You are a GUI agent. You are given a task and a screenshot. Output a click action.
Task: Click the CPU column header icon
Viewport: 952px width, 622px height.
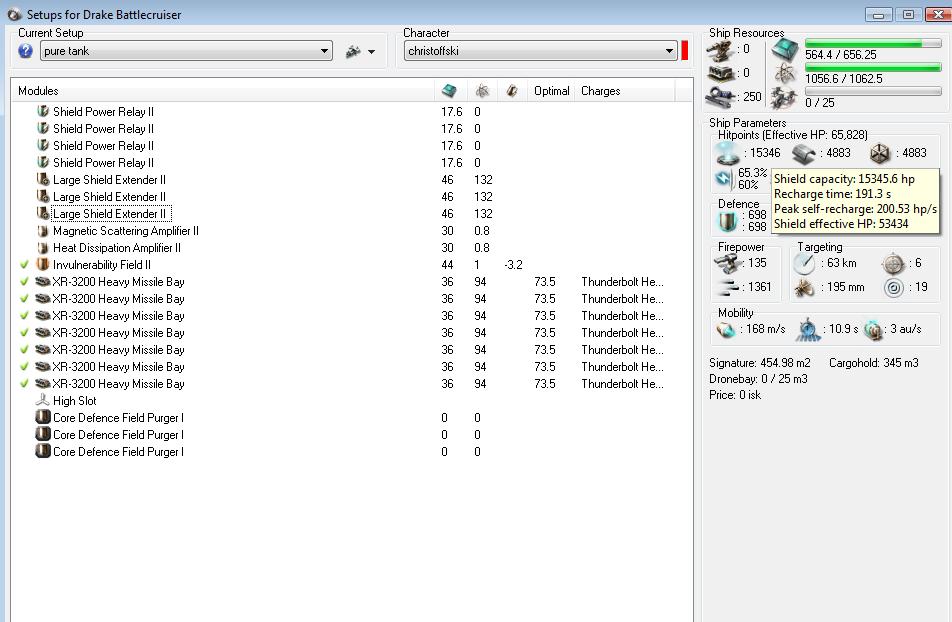[449, 91]
